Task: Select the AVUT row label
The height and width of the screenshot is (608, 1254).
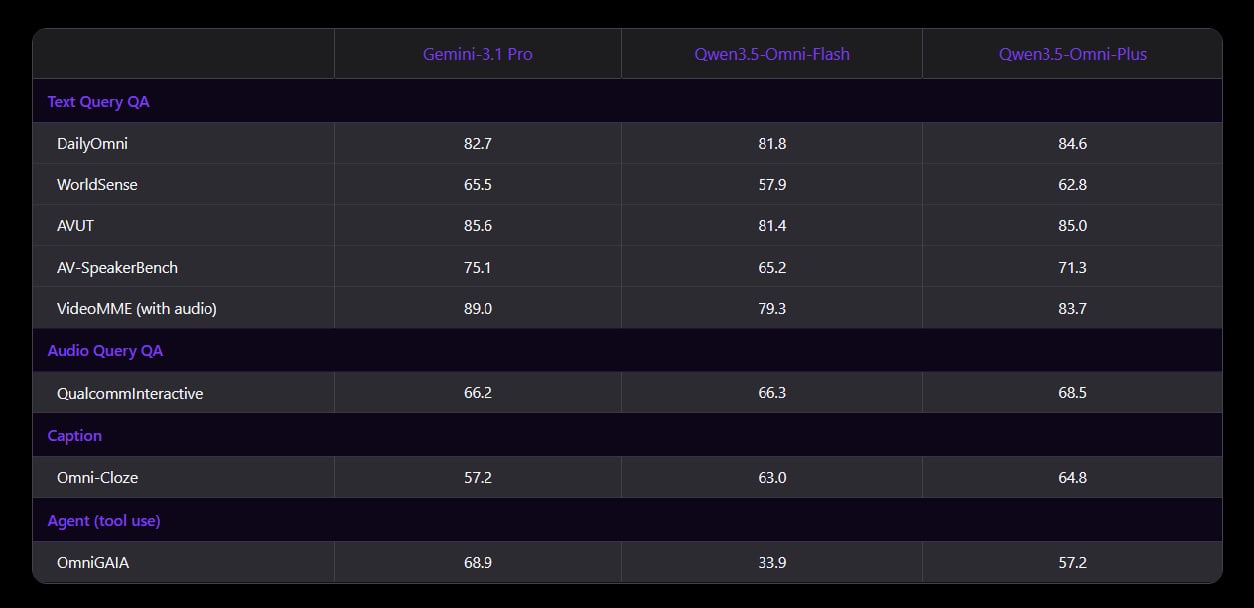Action: tap(75, 226)
